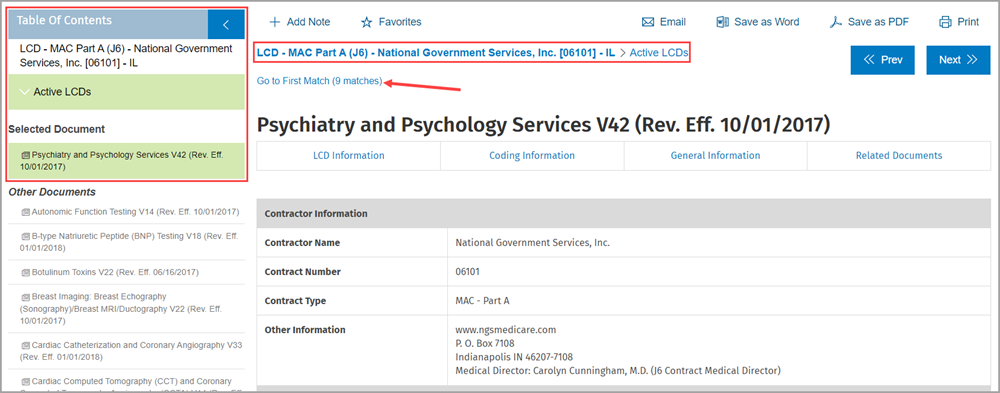This screenshot has height=393, width=1000.
Task: Click document icon beside selected Psychiatry document
Action: tap(26, 155)
